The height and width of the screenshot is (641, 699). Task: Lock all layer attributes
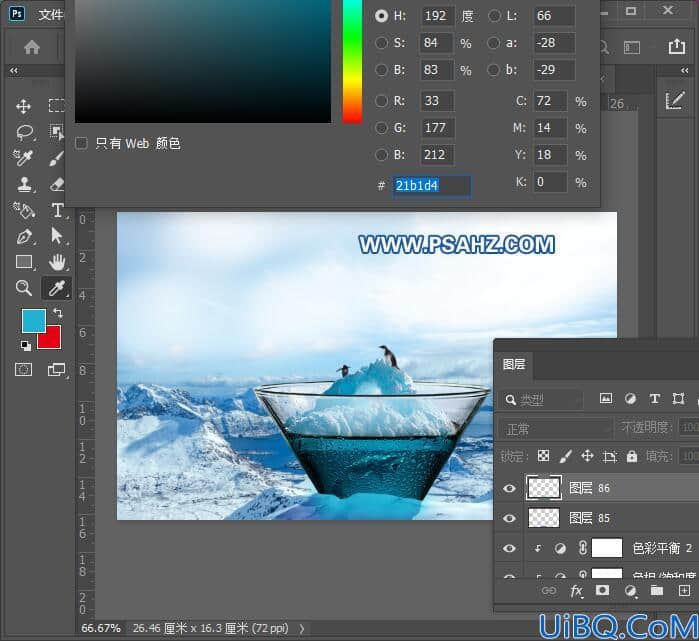click(x=632, y=456)
